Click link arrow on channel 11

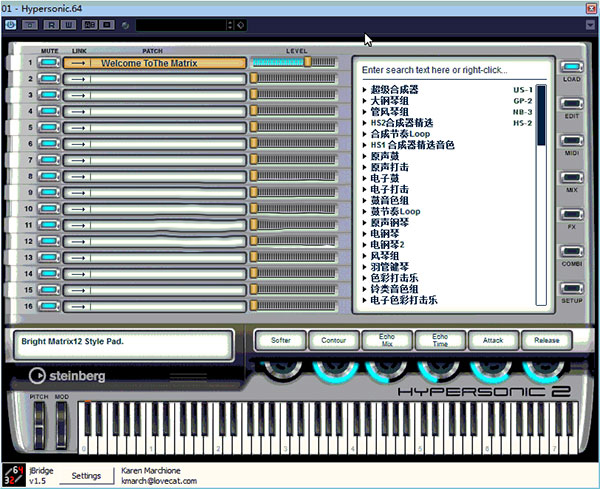tap(78, 225)
